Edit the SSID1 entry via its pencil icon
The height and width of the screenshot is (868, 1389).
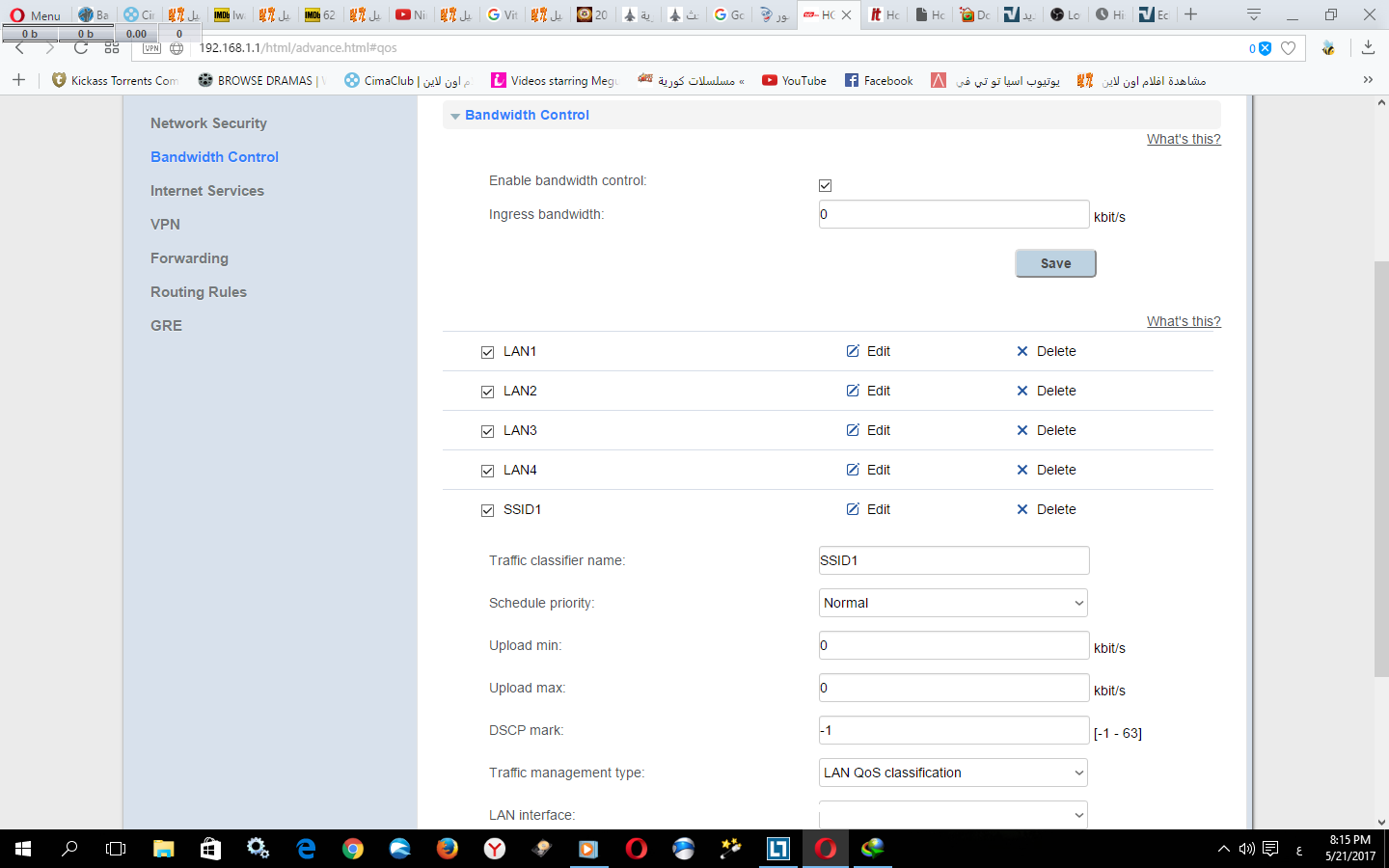[853, 509]
